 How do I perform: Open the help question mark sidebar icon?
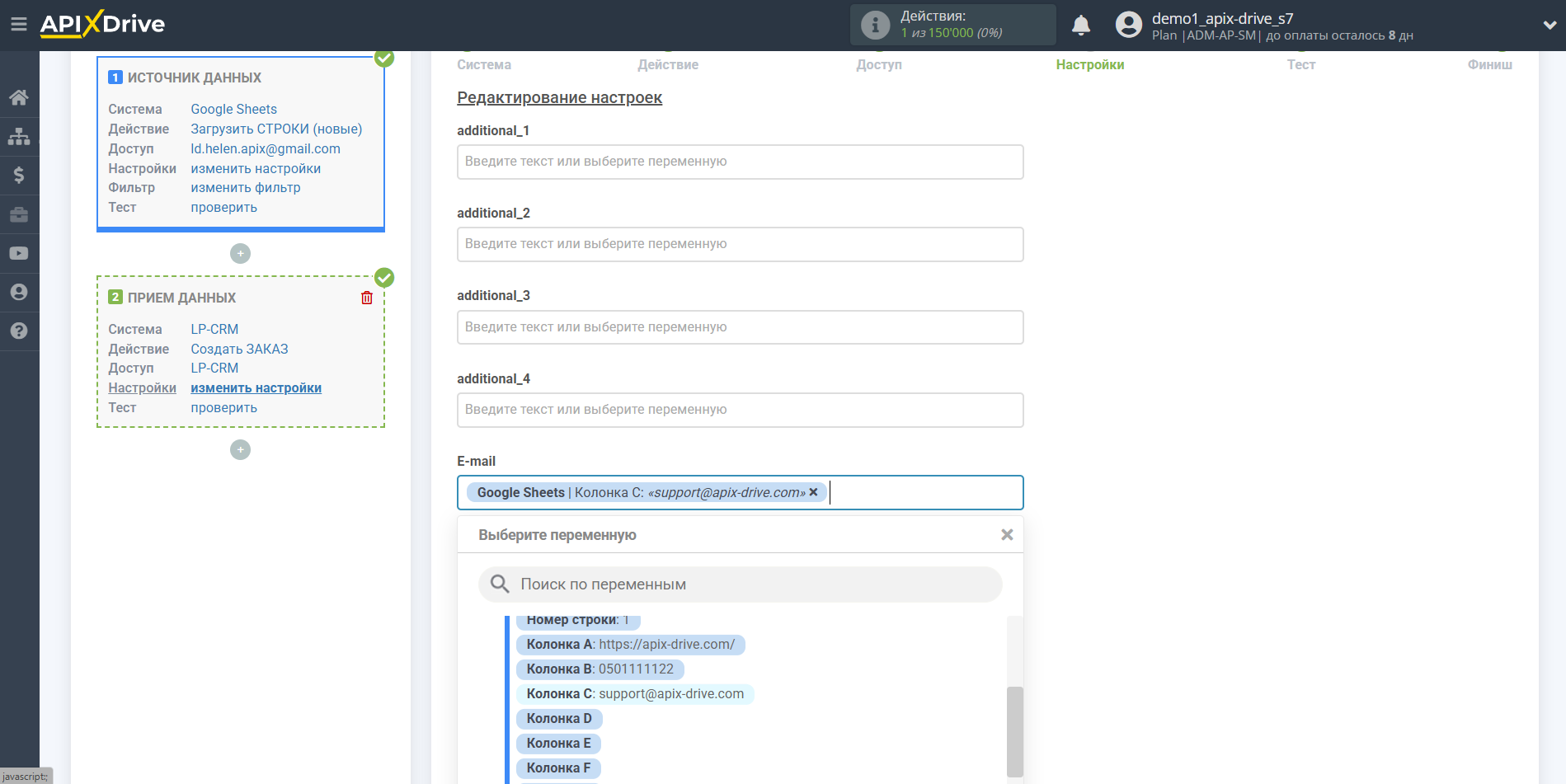(19, 331)
